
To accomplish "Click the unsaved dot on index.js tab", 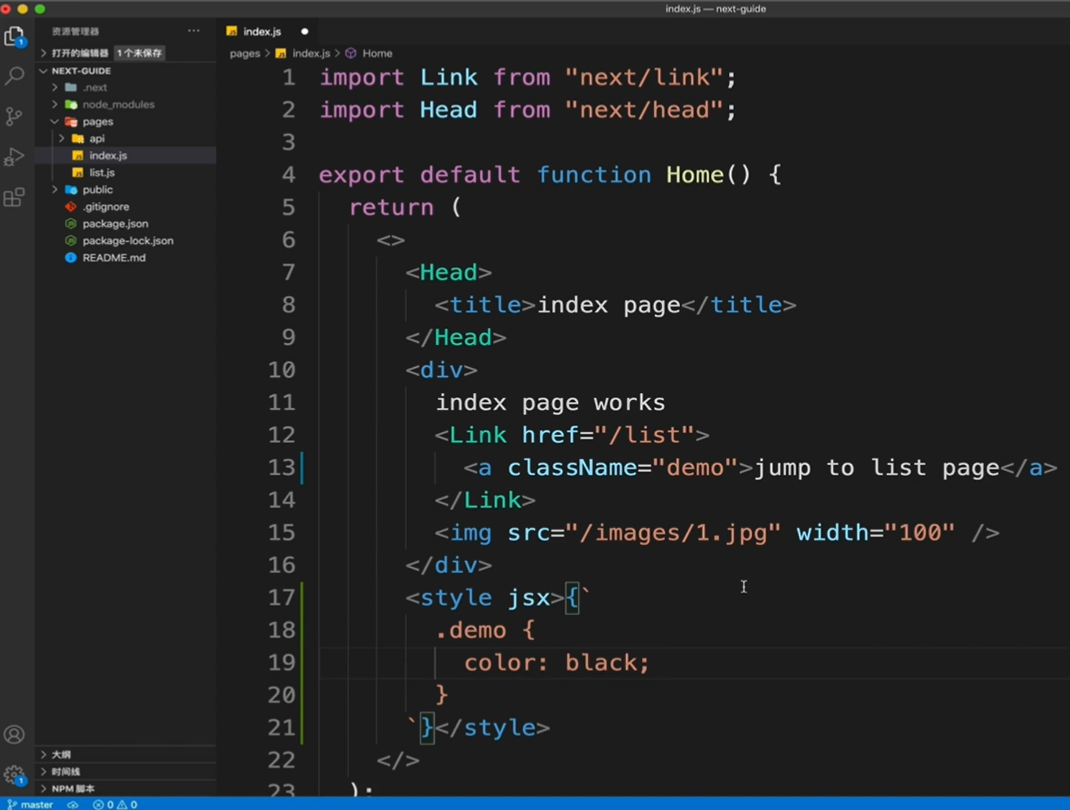I will tap(304, 31).
